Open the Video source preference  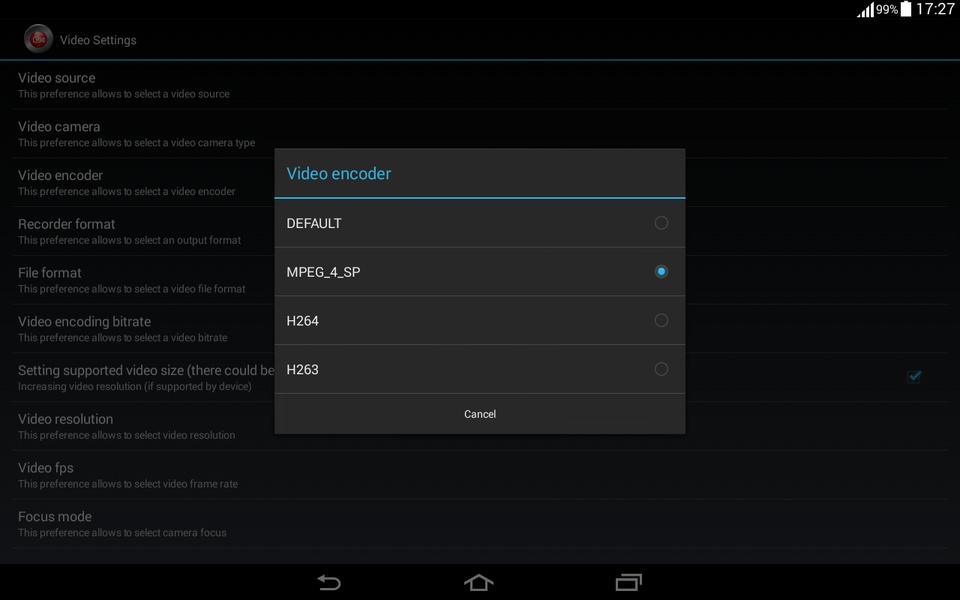coord(480,85)
